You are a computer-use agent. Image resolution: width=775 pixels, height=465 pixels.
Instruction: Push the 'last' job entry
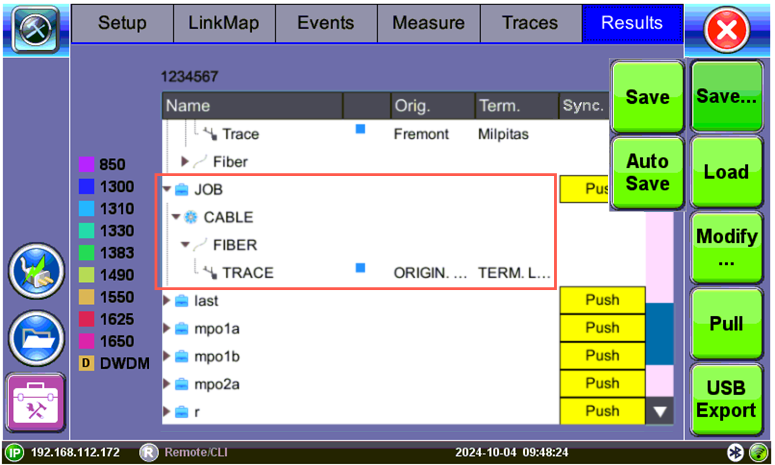click(602, 300)
